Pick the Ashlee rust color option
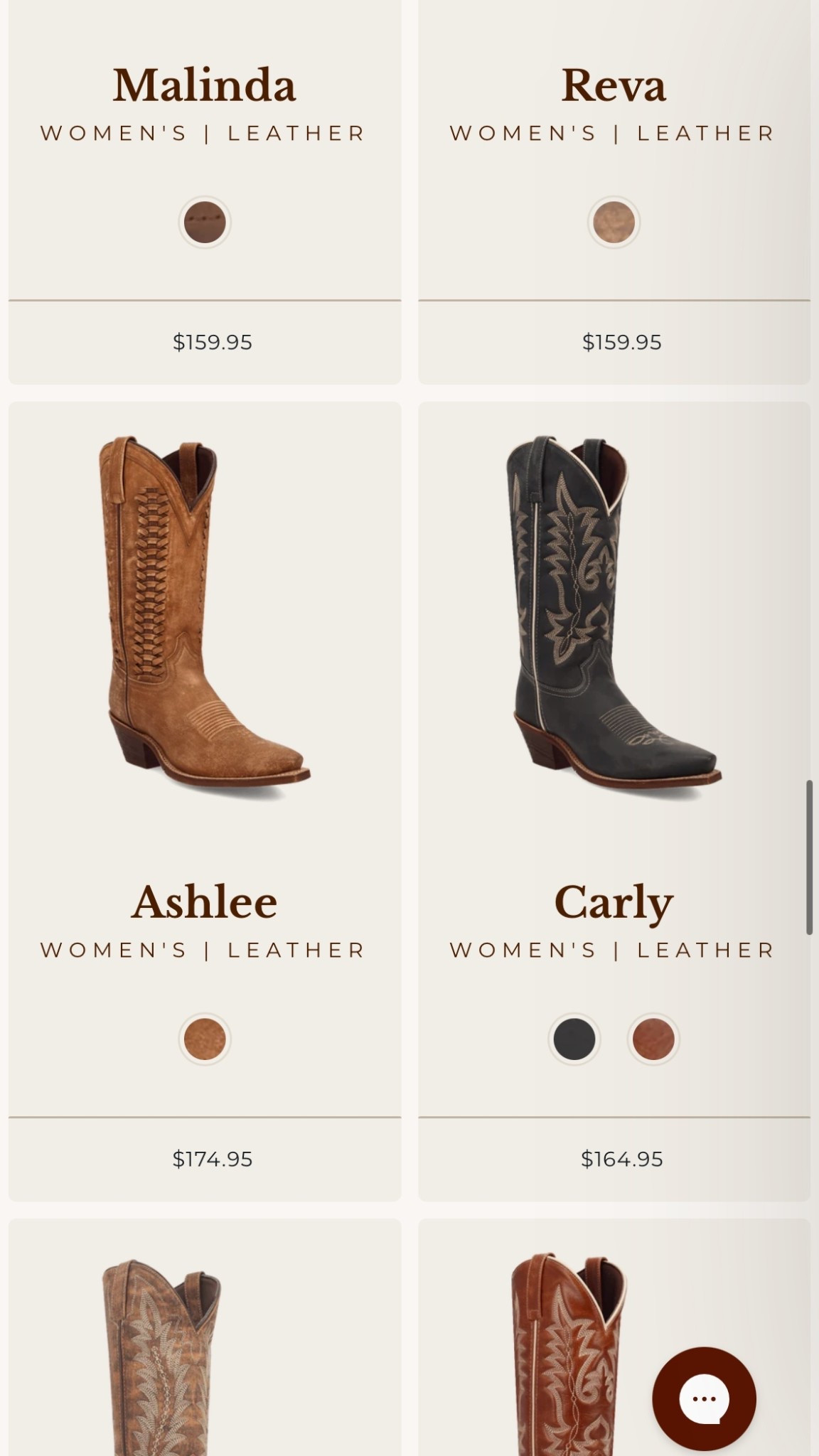Image resolution: width=819 pixels, height=1456 pixels. 205,1039
